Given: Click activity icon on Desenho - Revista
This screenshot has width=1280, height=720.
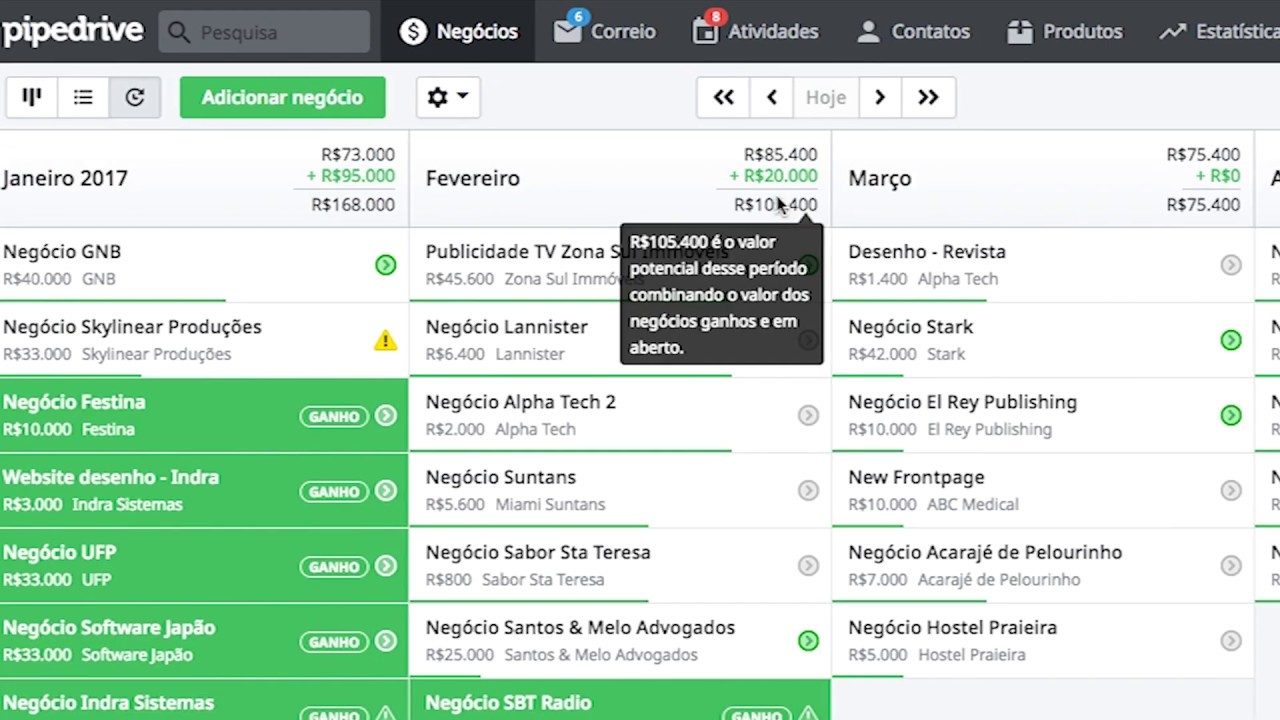Looking at the screenshot, I should 1231,265.
